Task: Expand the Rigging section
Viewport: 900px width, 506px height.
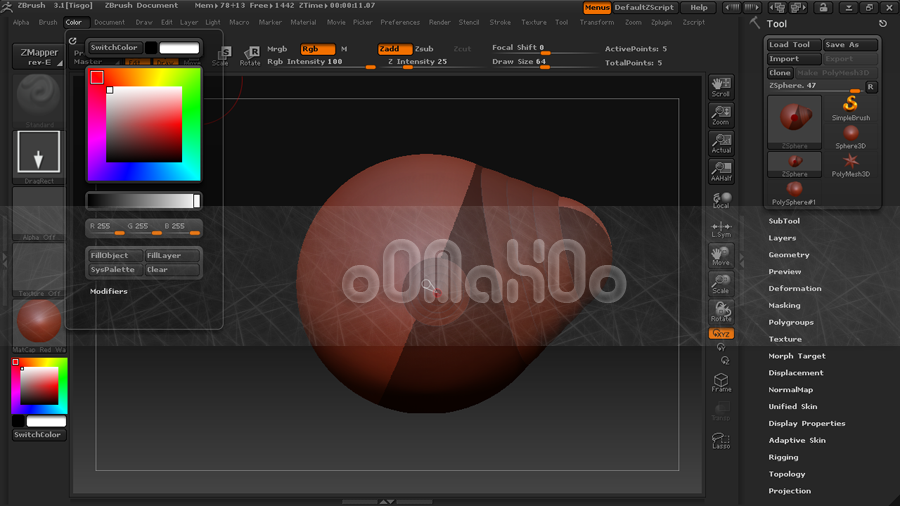Action: coord(783,457)
